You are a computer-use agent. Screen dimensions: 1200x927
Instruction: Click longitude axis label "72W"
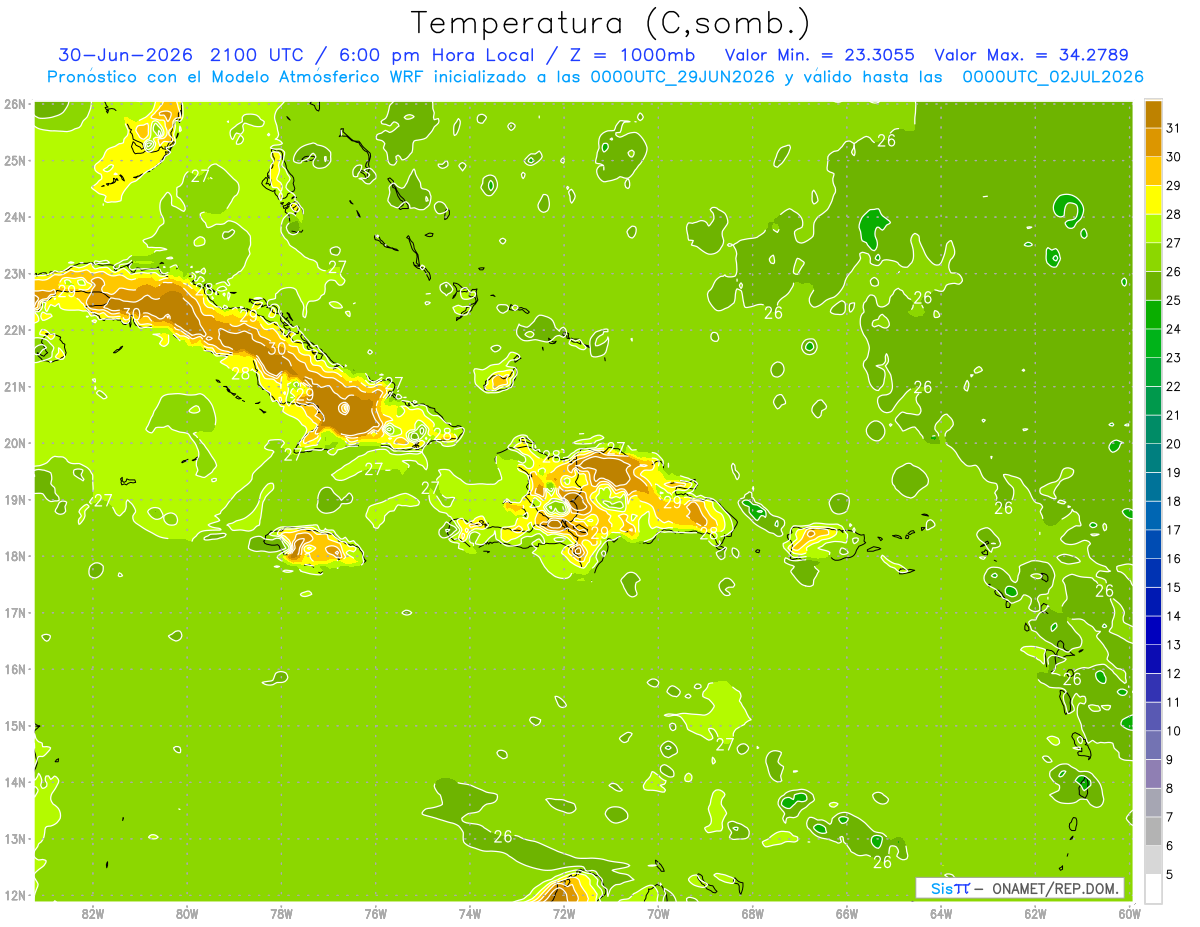[x=564, y=913]
